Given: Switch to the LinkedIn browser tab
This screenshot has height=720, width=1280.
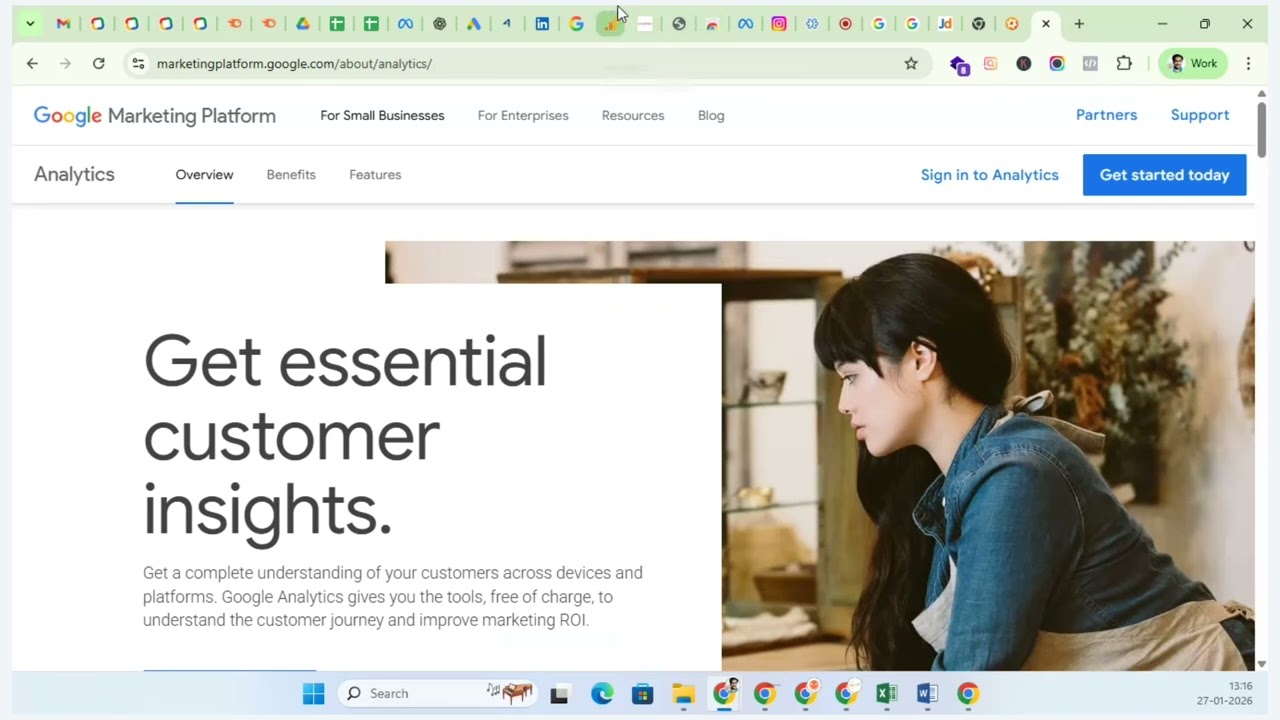Looking at the screenshot, I should [542, 24].
